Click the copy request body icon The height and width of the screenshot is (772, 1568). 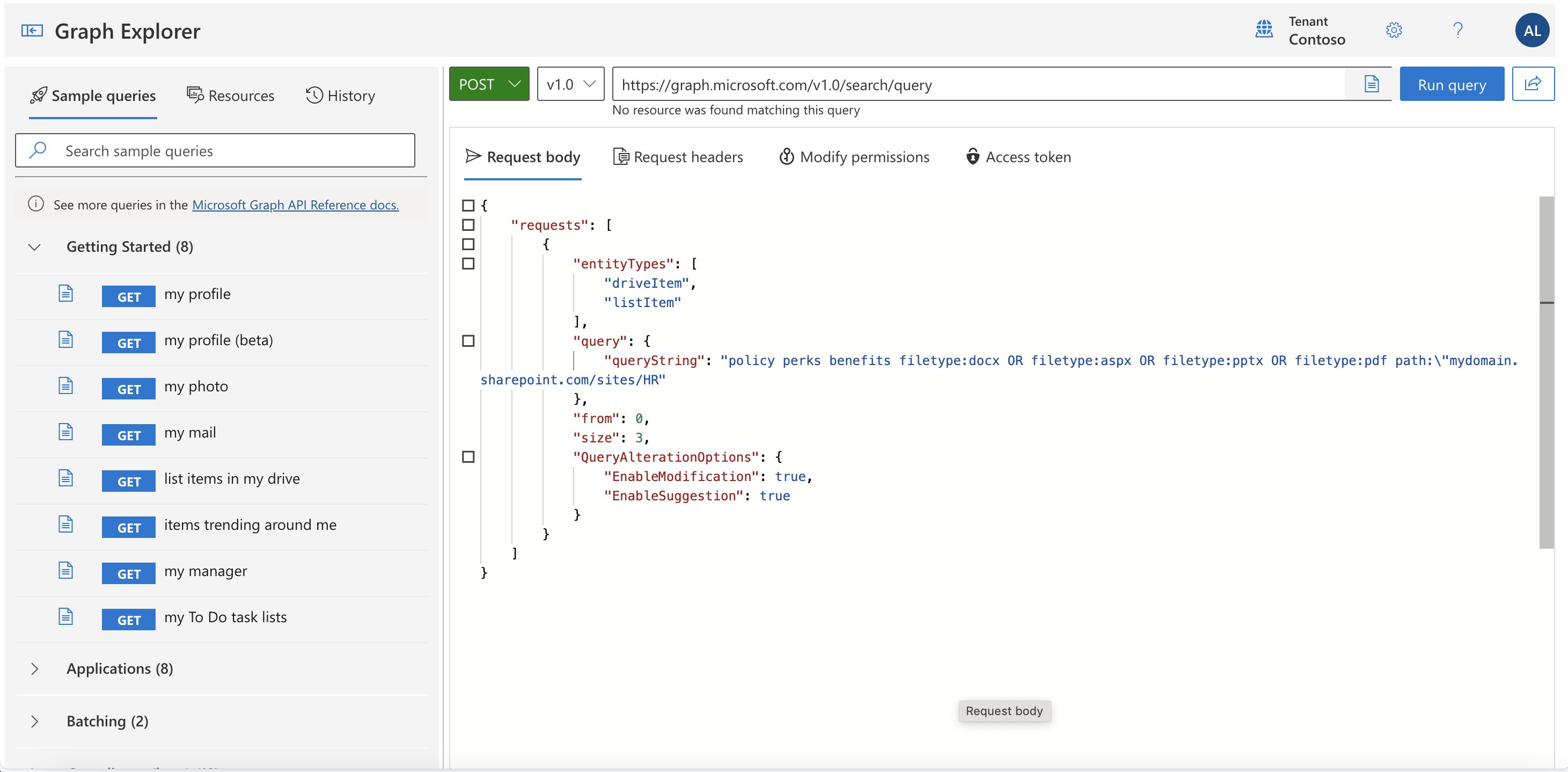pyautogui.click(x=1371, y=84)
